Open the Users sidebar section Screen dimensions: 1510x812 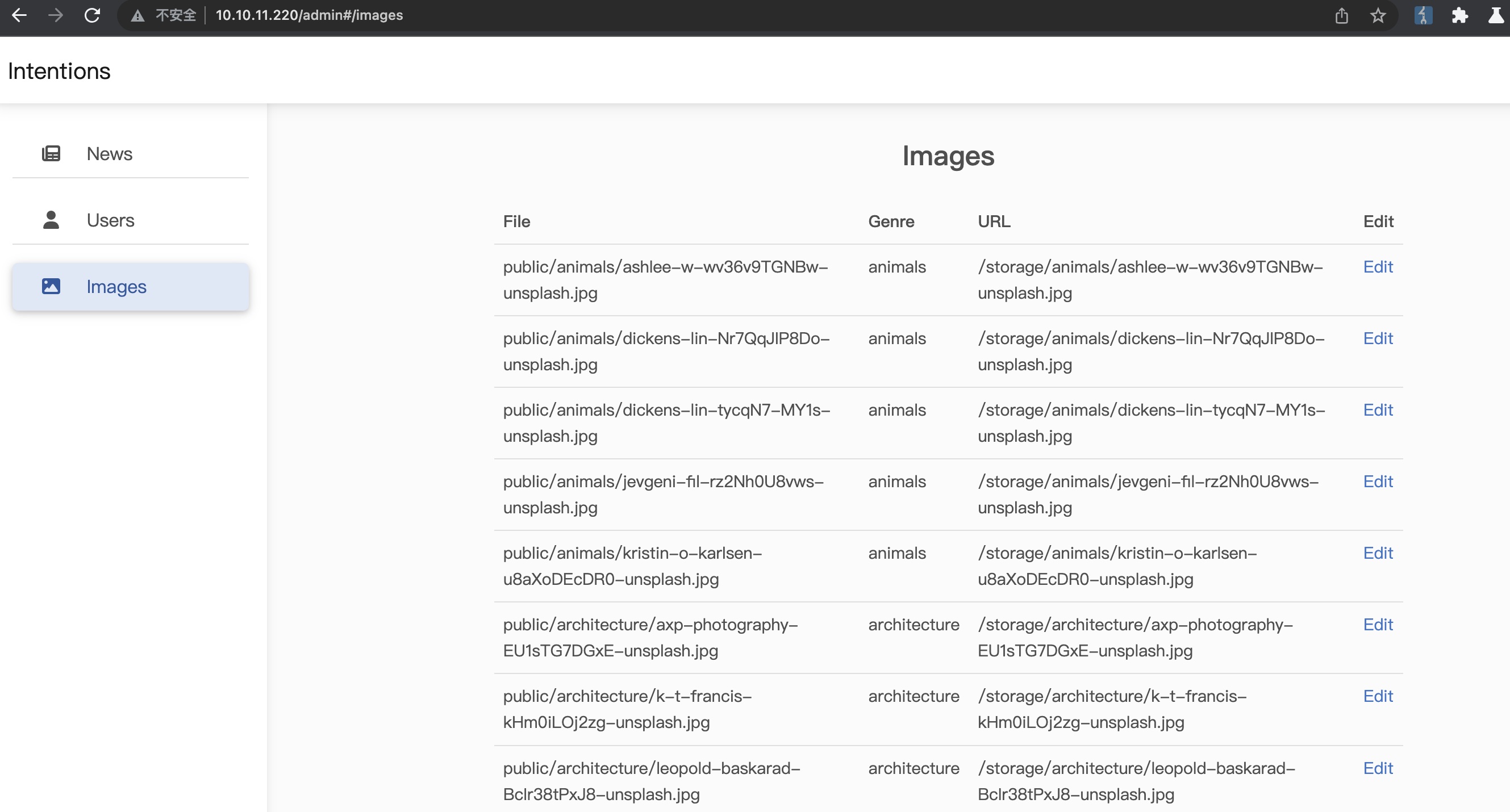click(111, 220)
